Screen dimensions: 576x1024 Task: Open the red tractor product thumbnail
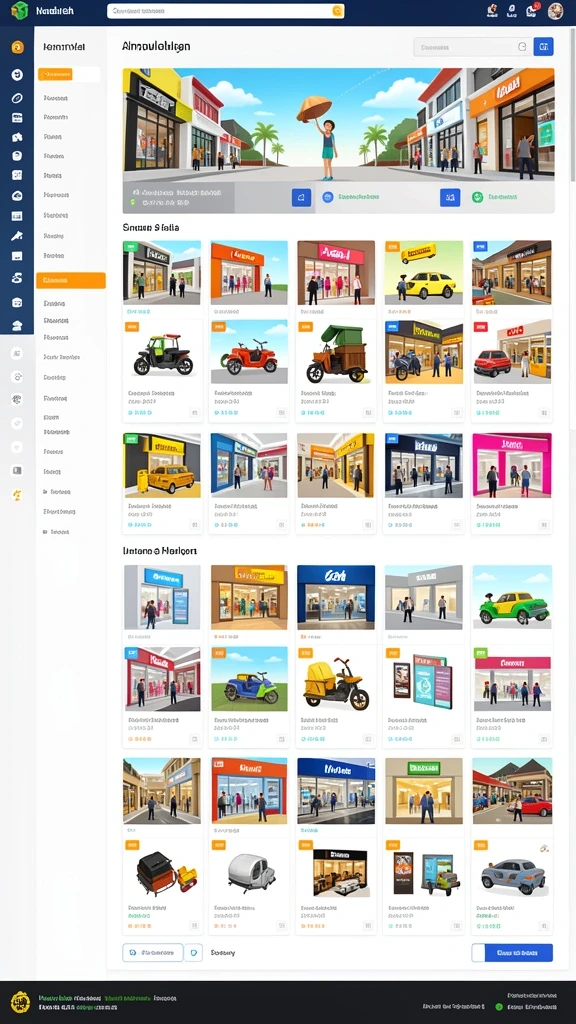pyautogui.click(x=249, y=352)
